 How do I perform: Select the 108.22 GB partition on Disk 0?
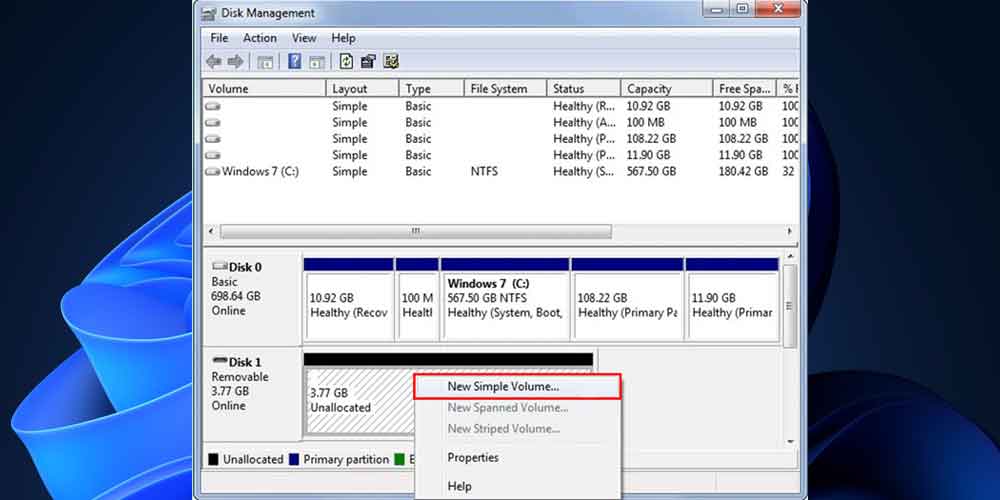(x=627, y=305)
